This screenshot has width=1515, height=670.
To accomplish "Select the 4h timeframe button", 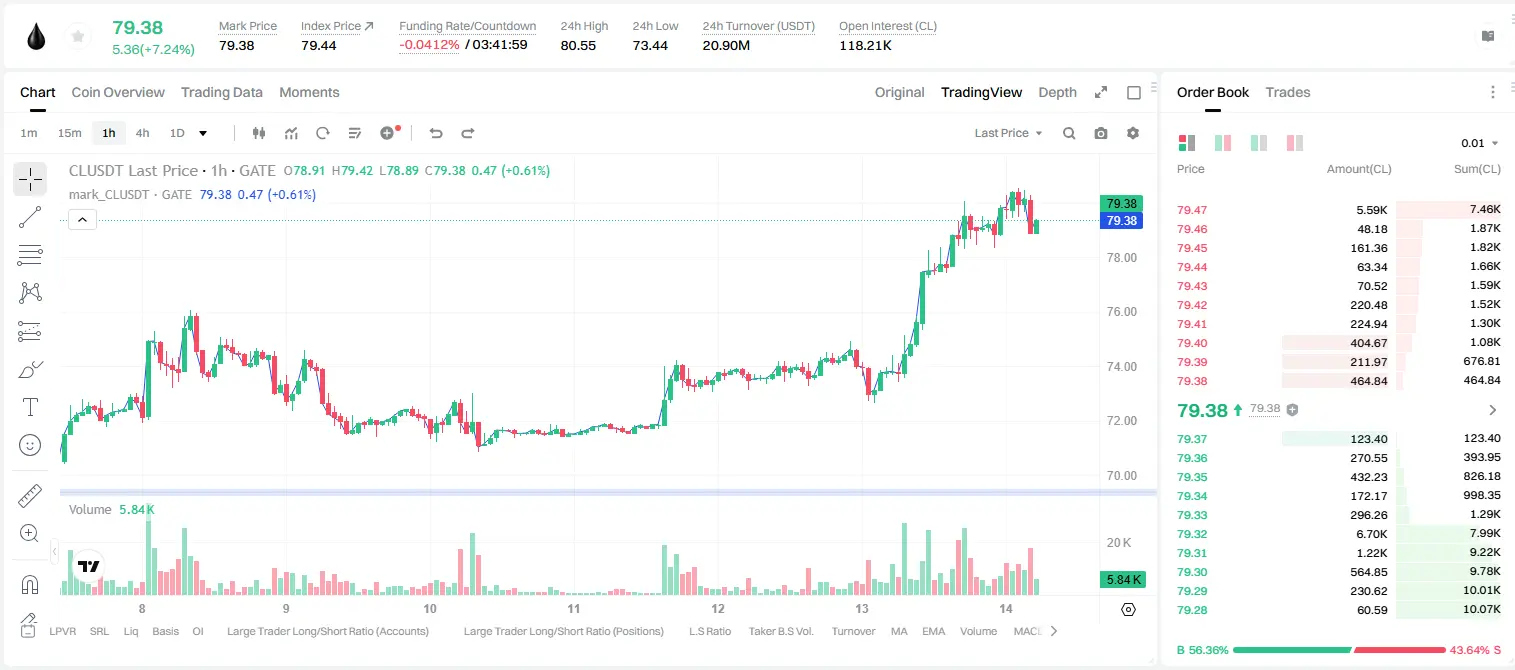I will click(x=142, y=133).
